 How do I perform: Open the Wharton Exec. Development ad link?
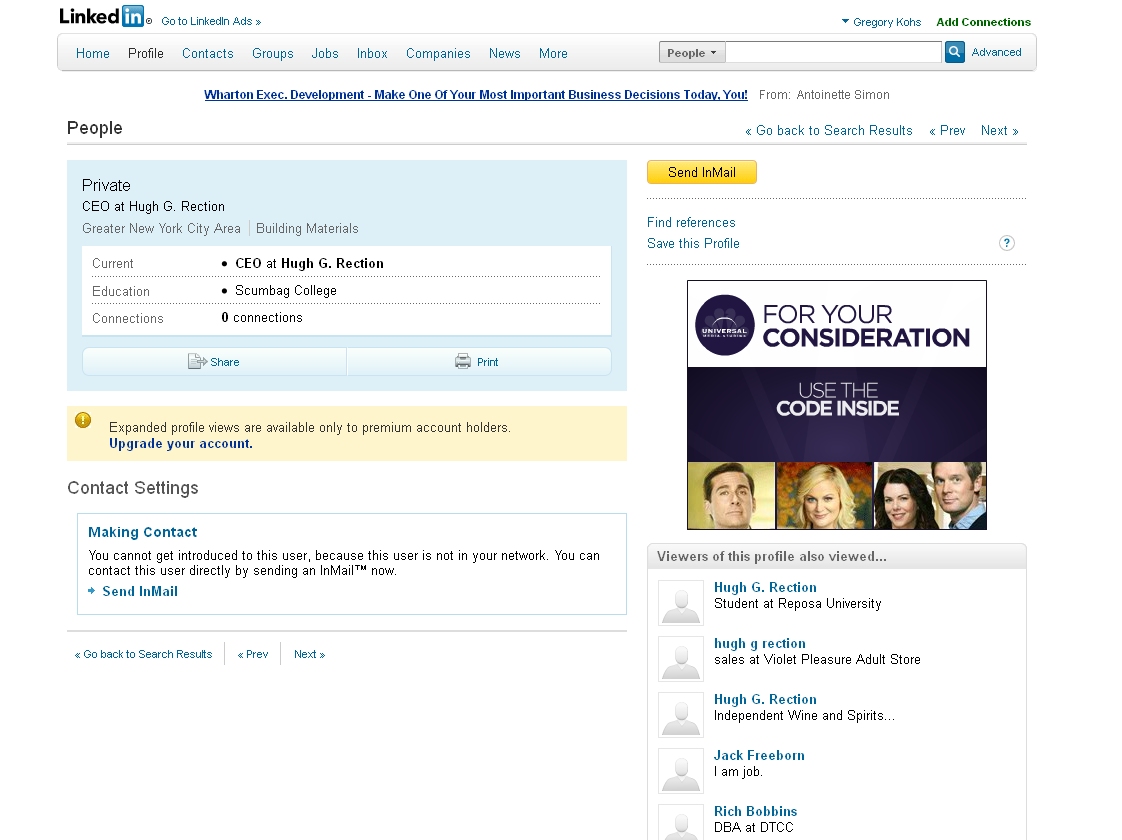pyautogui.click(x=475, y=95)
